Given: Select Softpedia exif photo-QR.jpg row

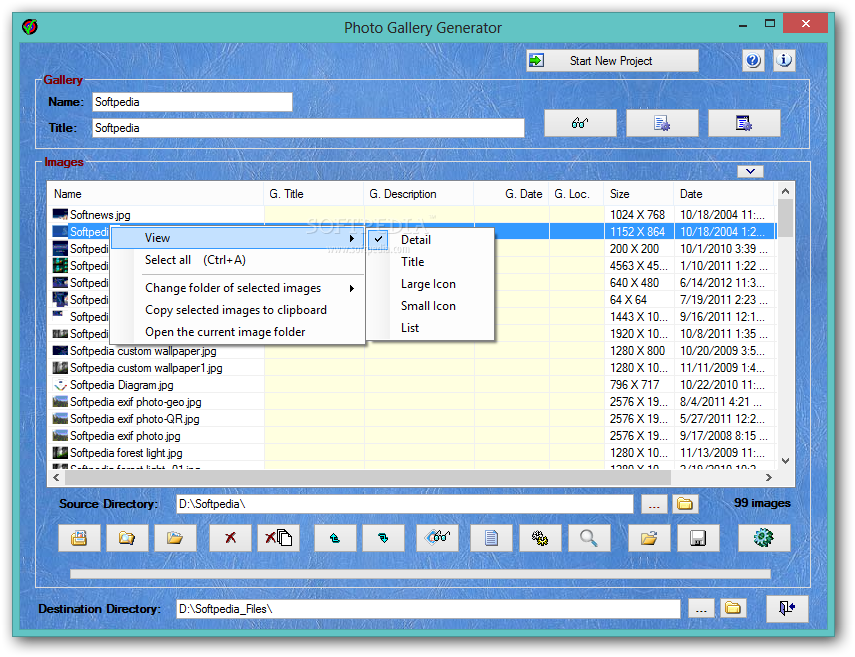Looking at the screenshot, I should point(413,419).
